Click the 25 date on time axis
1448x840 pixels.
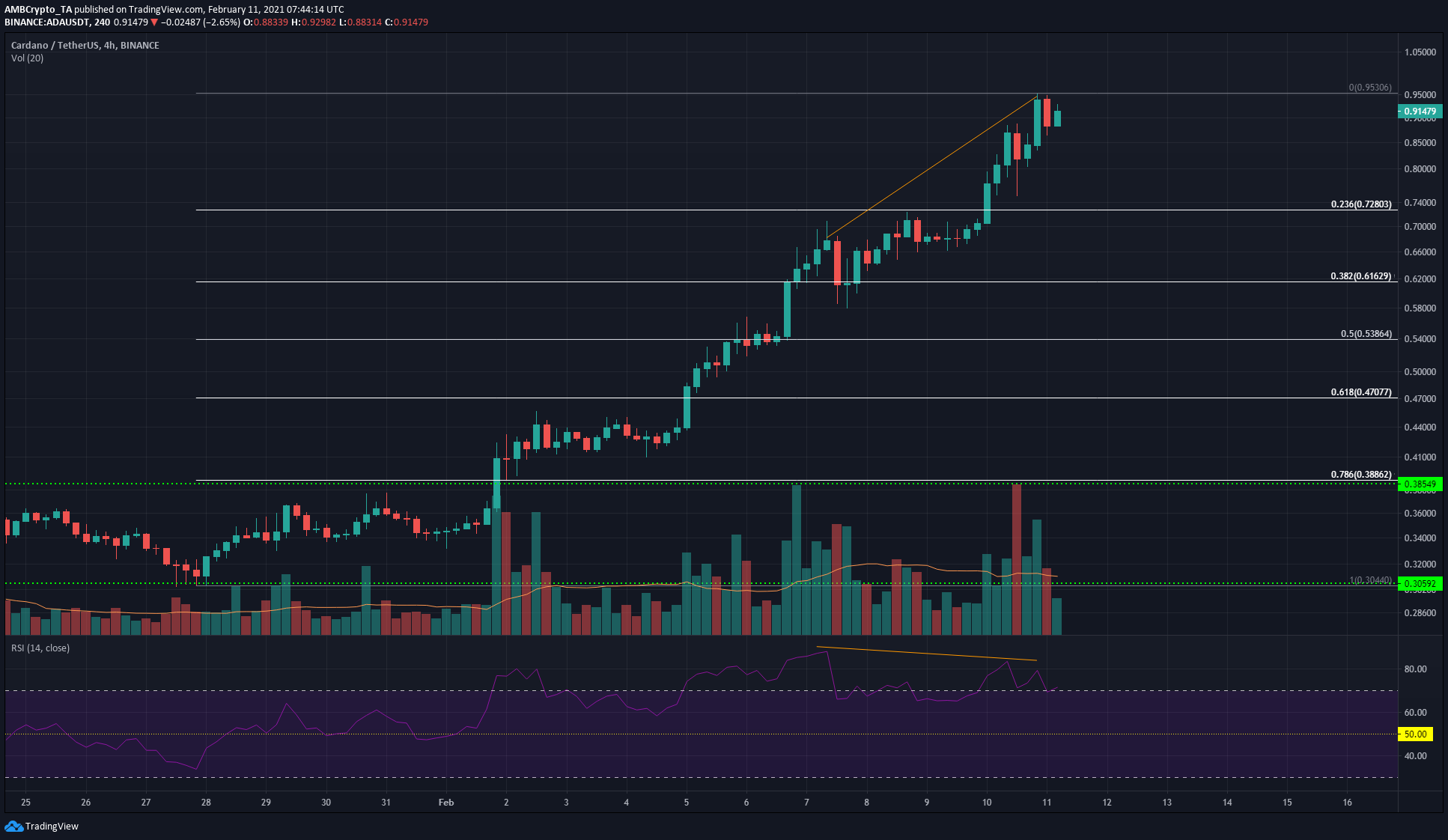coord(26,802)
